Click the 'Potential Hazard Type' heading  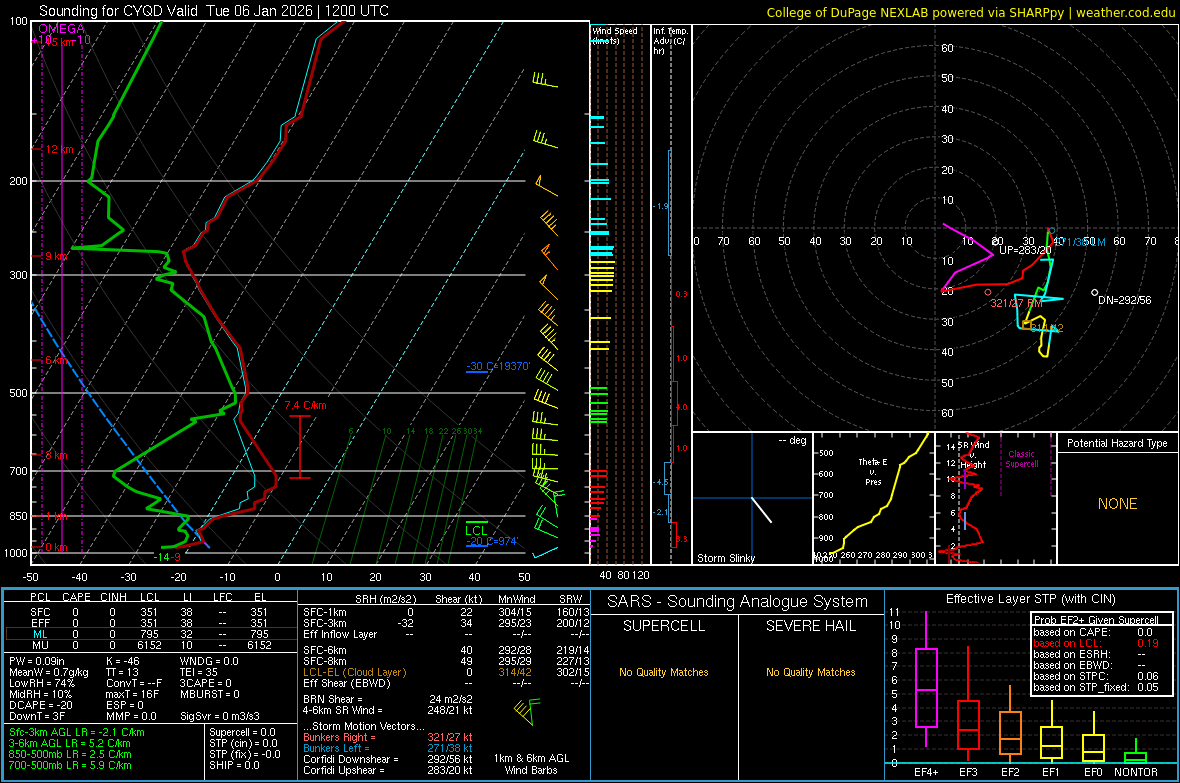click(x=1117, y=443)
